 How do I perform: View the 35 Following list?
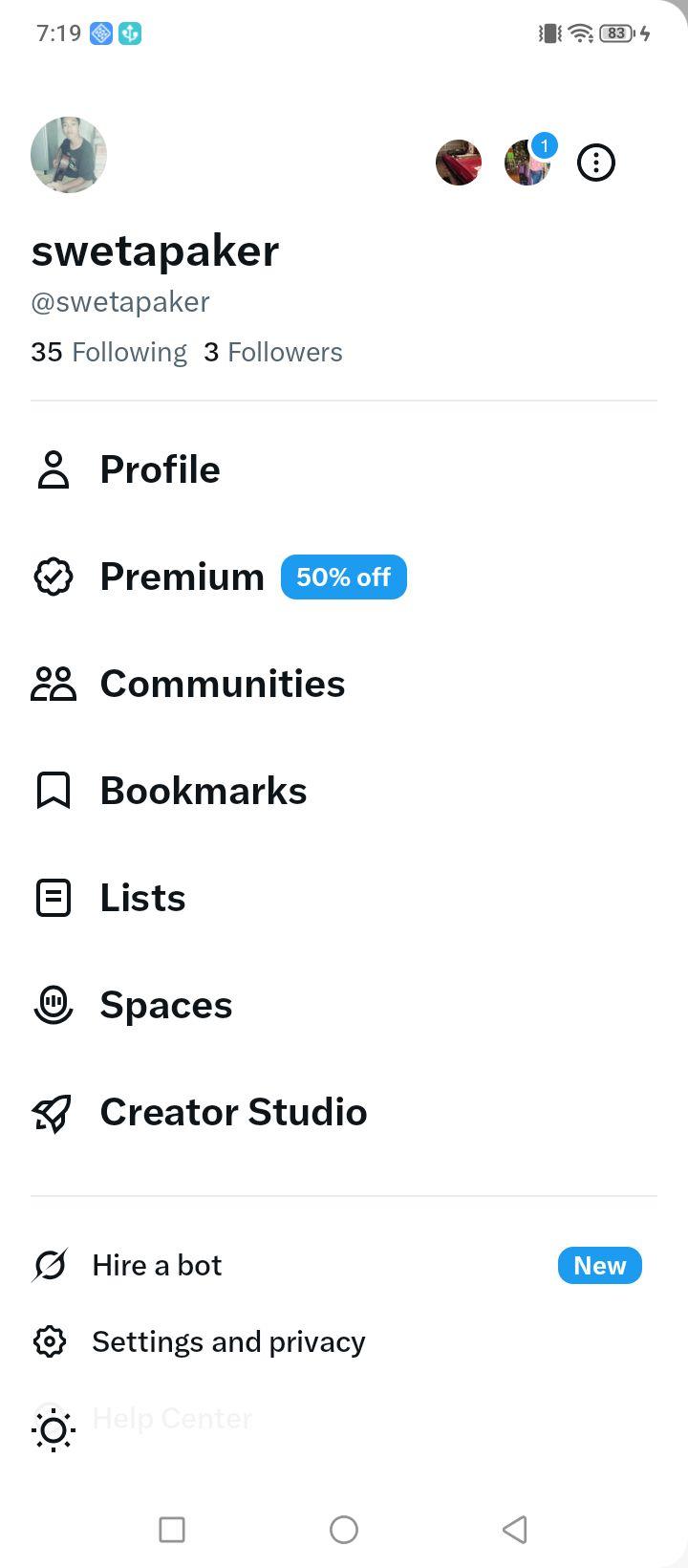pyautogui.click(x=109, y=352)
